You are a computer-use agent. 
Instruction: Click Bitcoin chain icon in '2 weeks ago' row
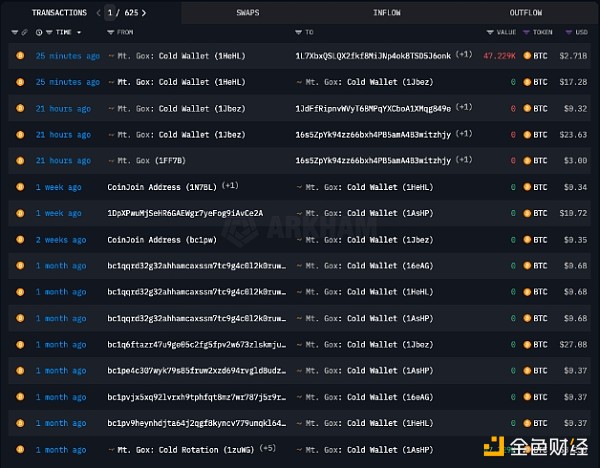[x=20, y=240]
